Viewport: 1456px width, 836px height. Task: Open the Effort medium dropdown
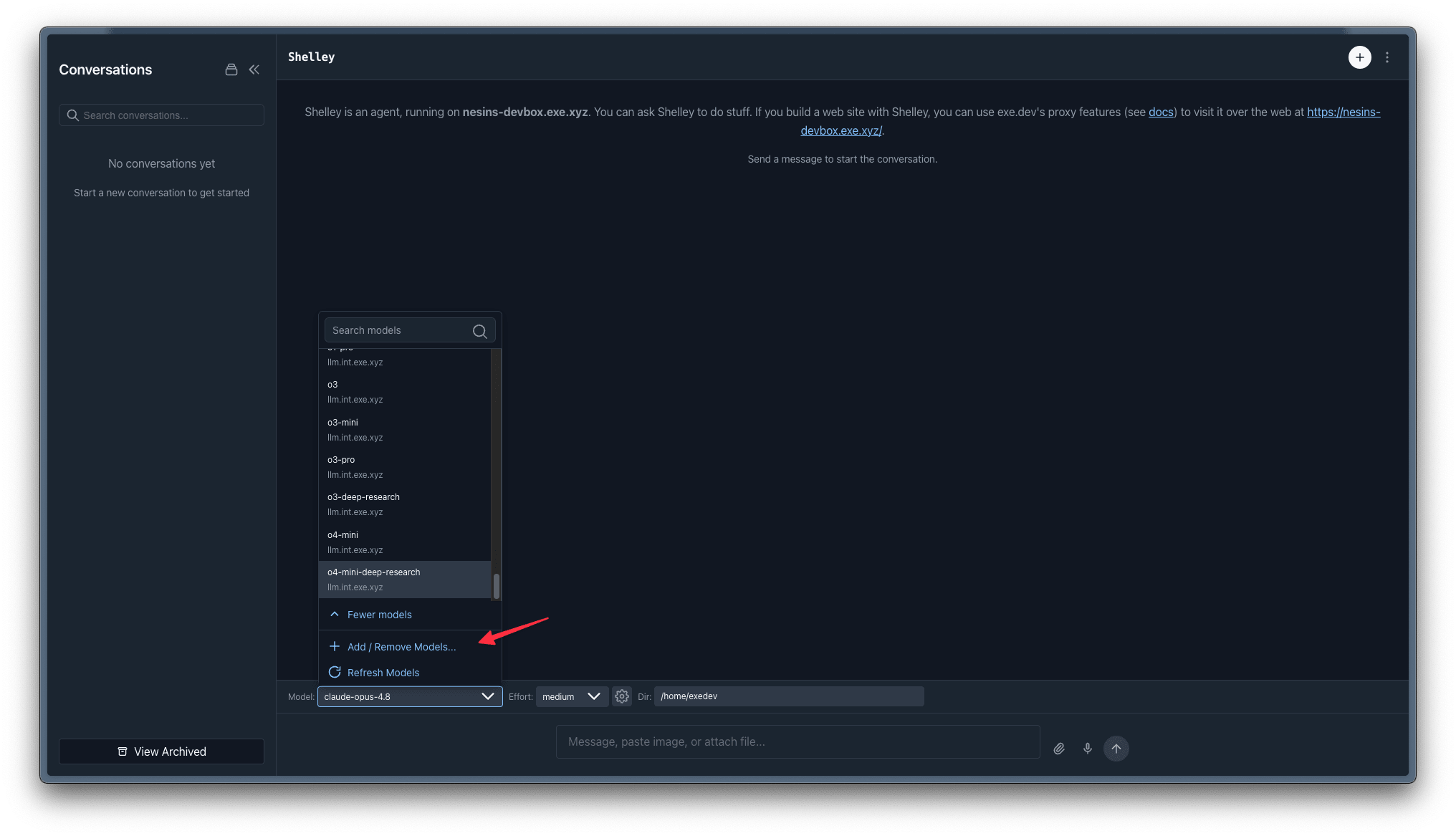[x=572, y=696]
